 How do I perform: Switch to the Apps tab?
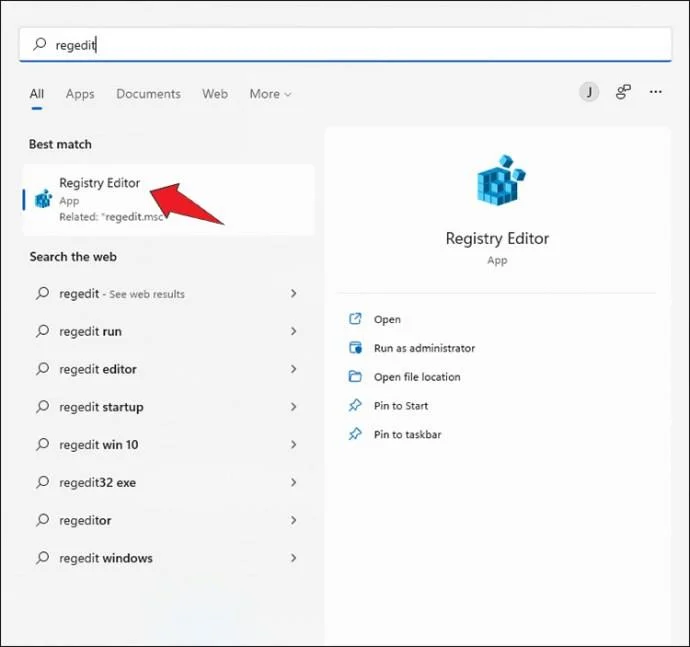[80, 94]
